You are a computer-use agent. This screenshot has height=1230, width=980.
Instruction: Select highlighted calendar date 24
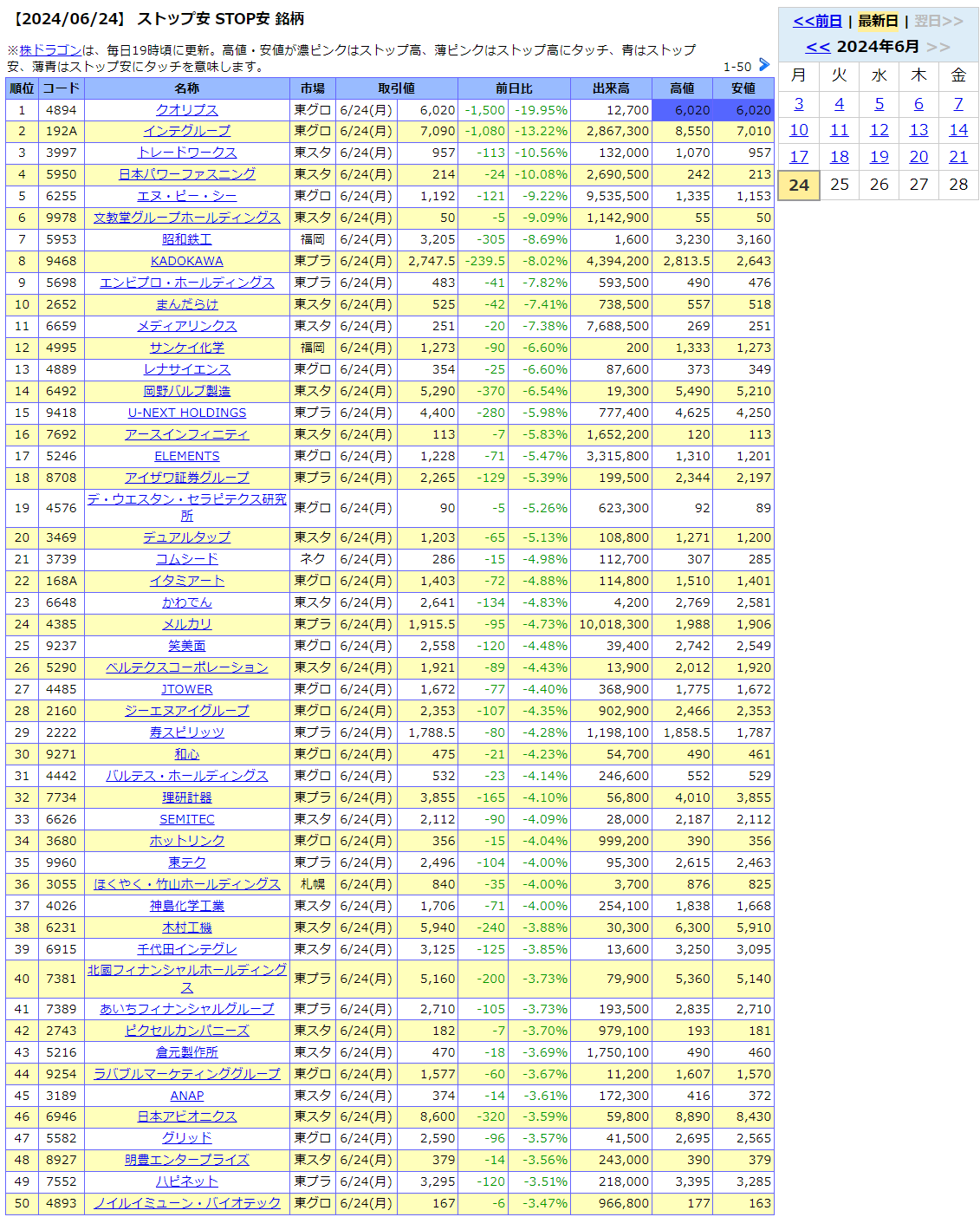(x=799, y=185)
